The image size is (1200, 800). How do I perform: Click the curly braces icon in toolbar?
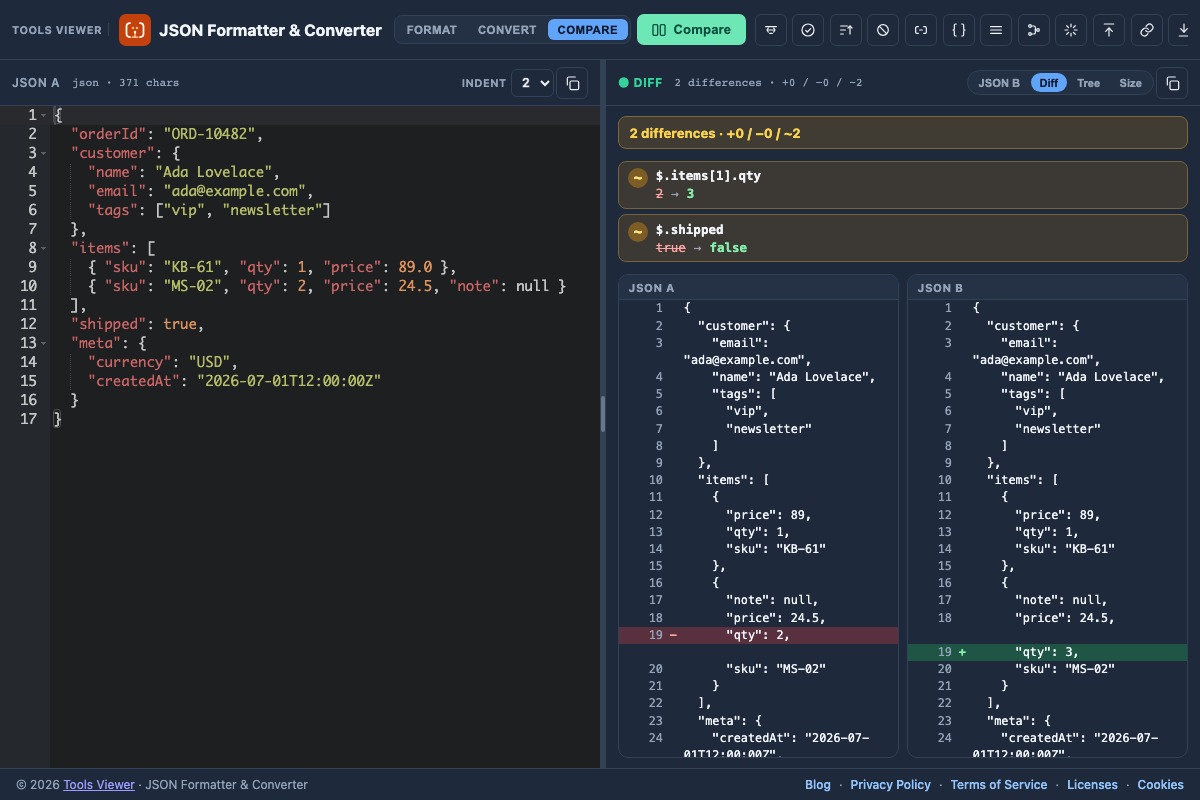(958, 30)
